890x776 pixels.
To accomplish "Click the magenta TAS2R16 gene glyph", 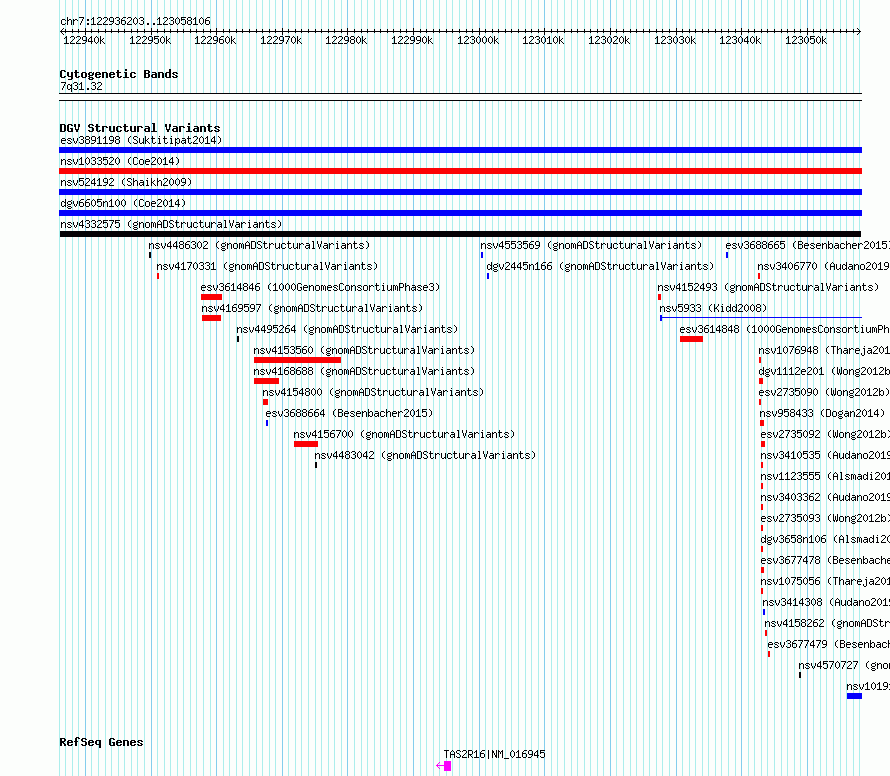I will pos(444,766).
